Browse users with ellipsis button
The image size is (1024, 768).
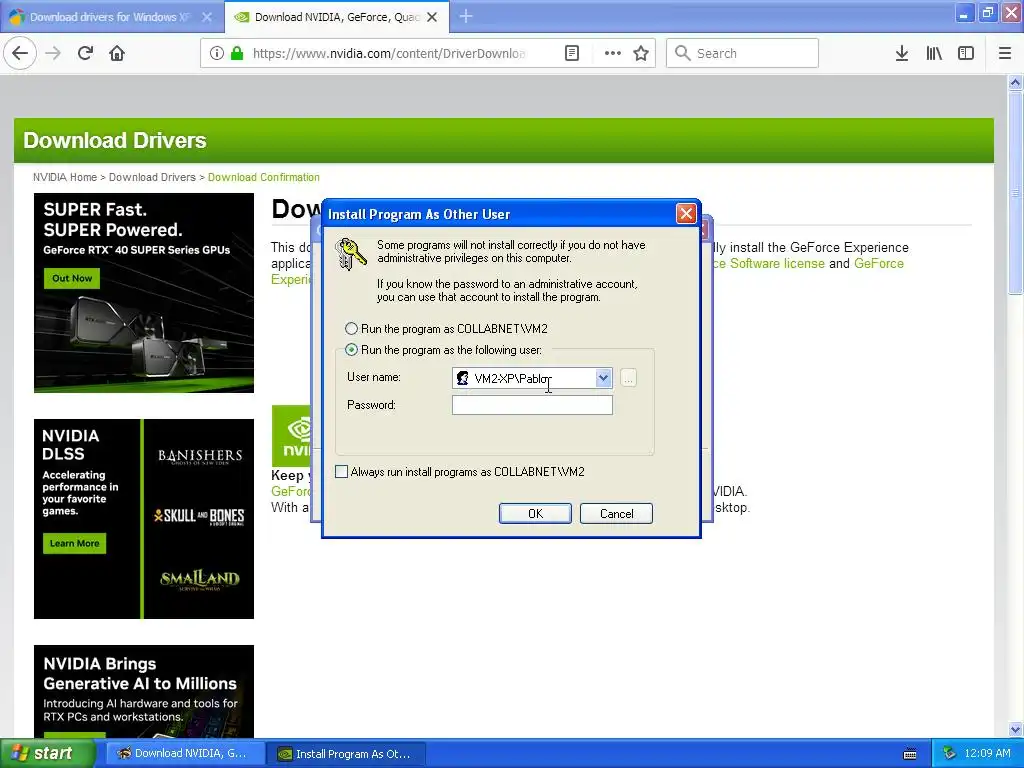[628, 378]
